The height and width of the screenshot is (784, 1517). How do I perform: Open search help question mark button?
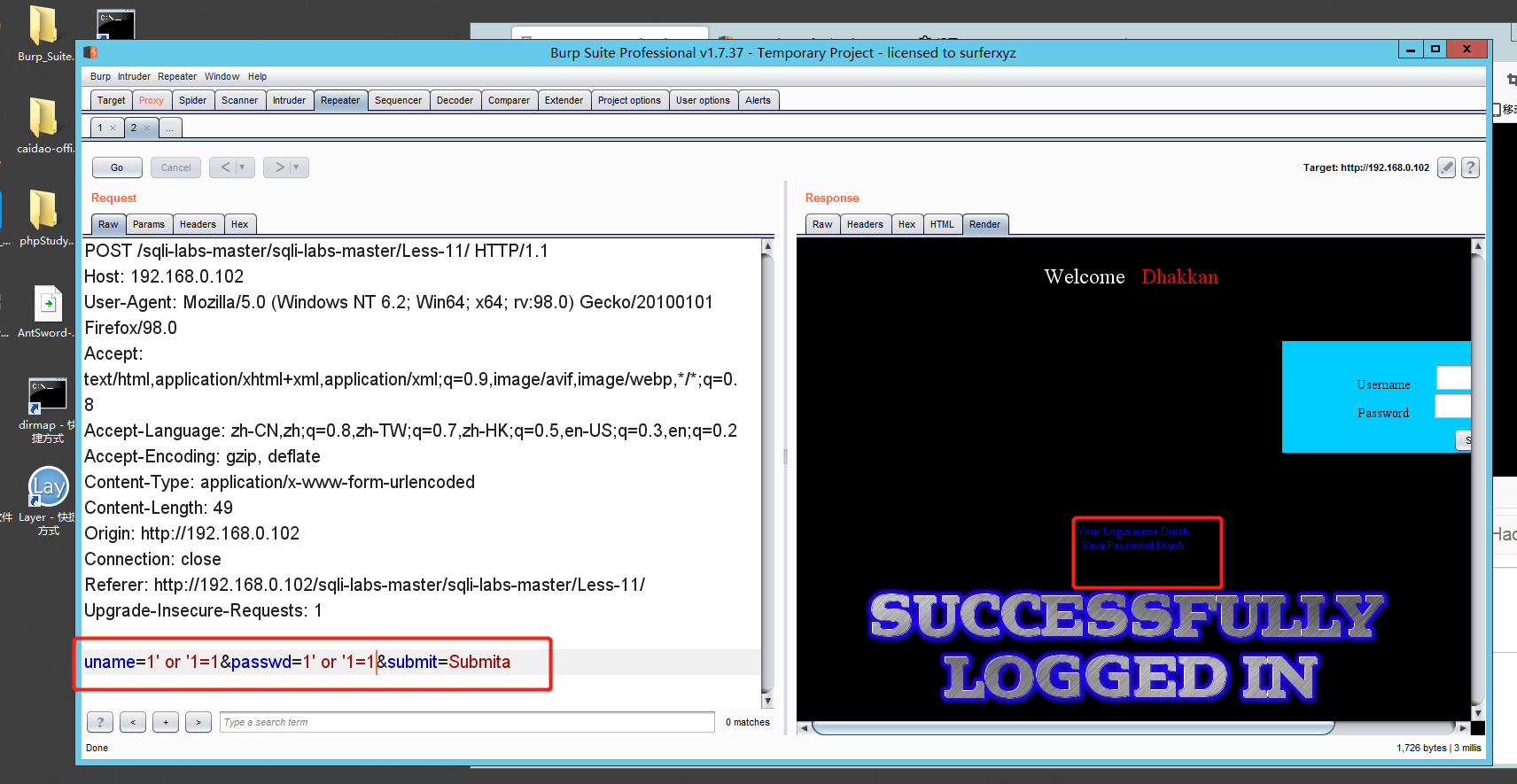tap(100, 722)
